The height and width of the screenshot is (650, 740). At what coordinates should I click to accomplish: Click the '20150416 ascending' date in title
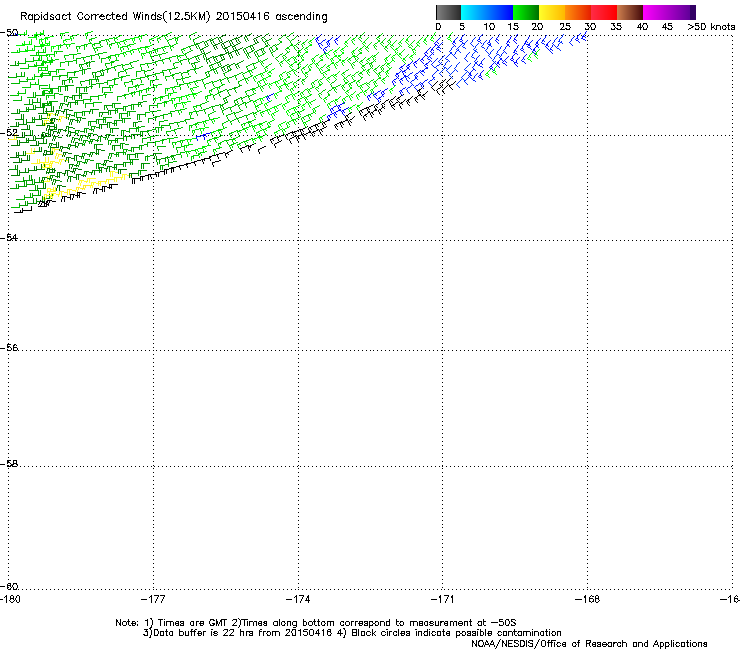272,16
